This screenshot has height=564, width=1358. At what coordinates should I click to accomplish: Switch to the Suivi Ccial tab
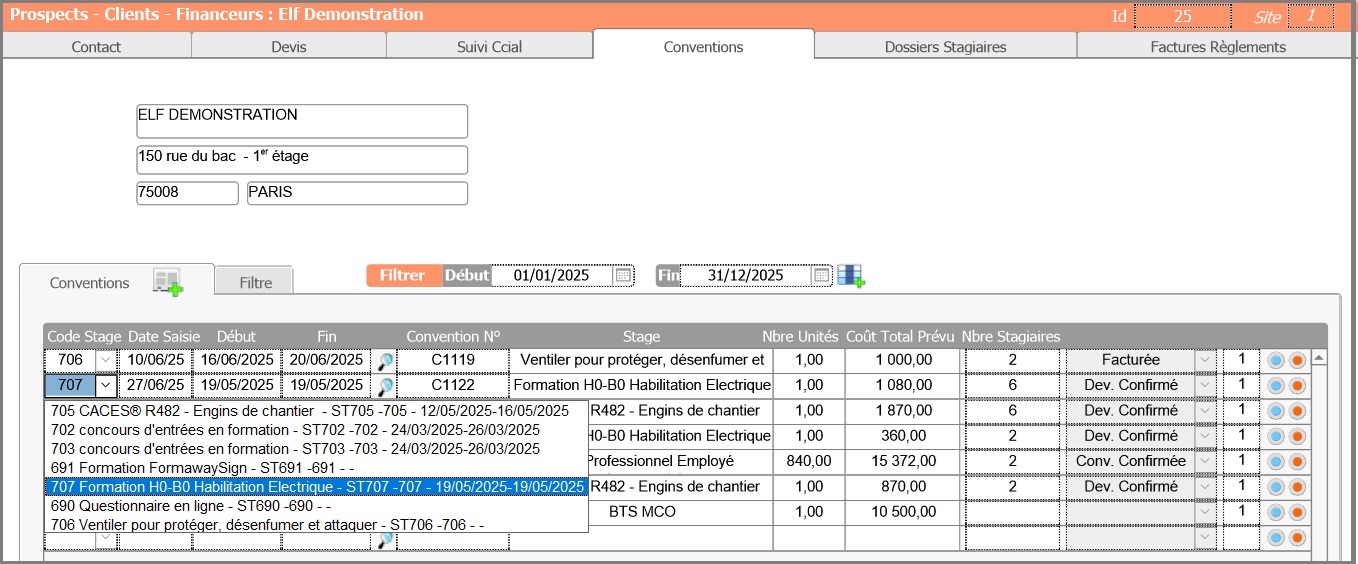[489, 47]
